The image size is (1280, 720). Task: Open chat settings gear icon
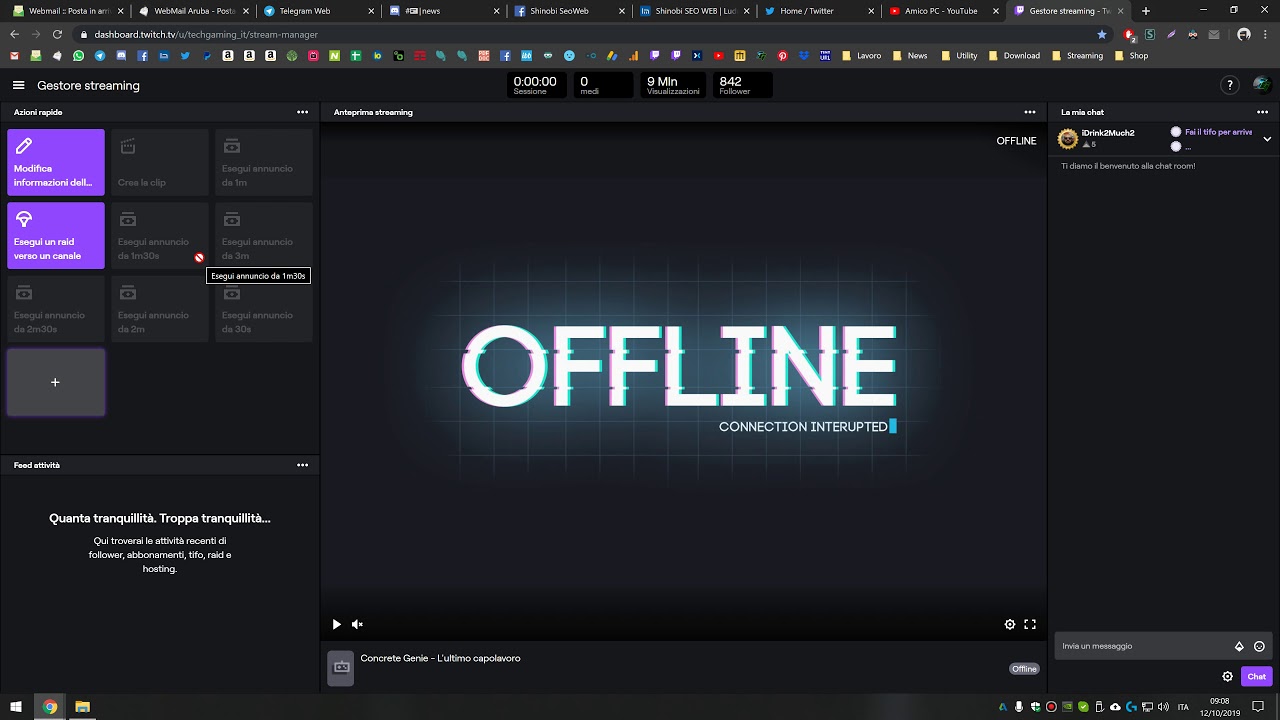pos(1228,677)
